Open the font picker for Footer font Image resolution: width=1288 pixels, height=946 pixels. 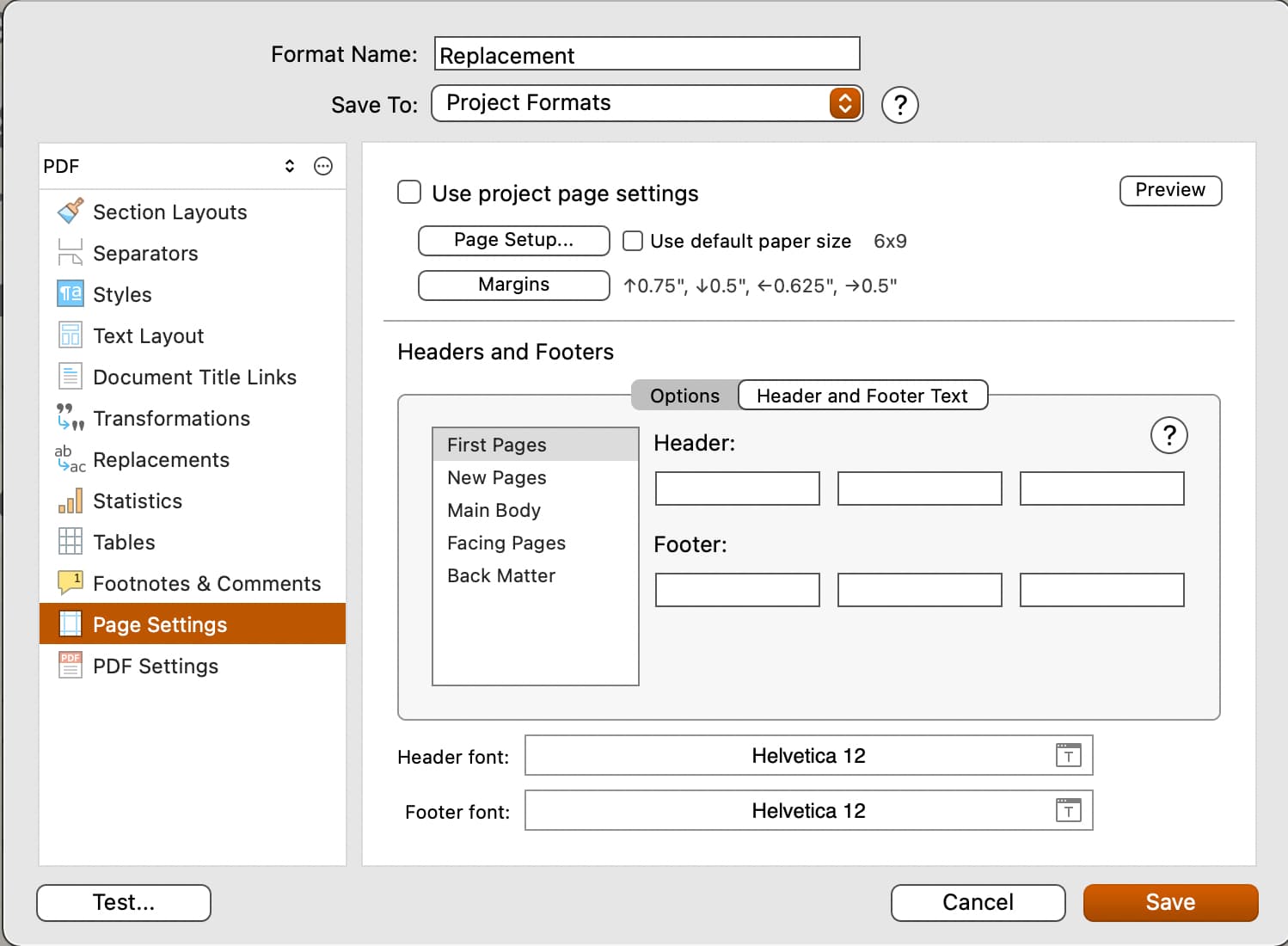coord(1069,810)
